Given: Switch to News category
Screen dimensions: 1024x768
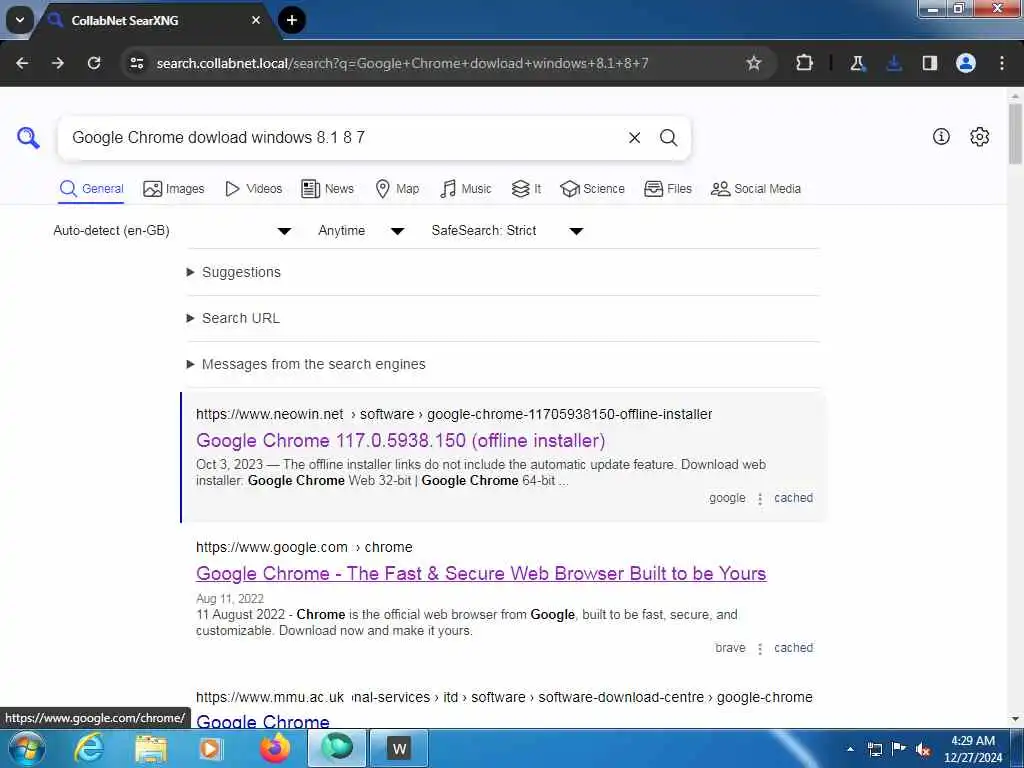Looking at the screenshot, I should [327, 189].
